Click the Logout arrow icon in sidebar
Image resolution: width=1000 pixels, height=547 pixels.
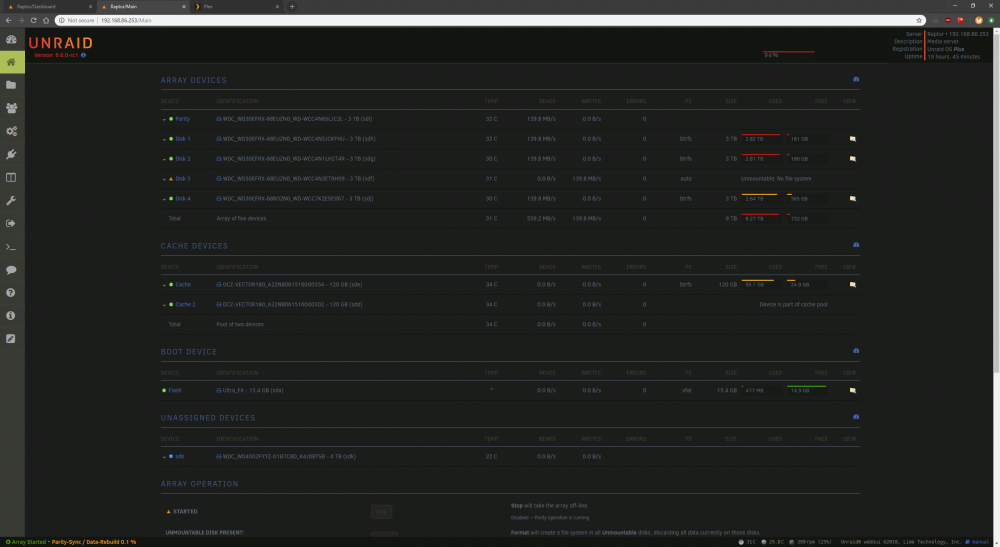11,223
